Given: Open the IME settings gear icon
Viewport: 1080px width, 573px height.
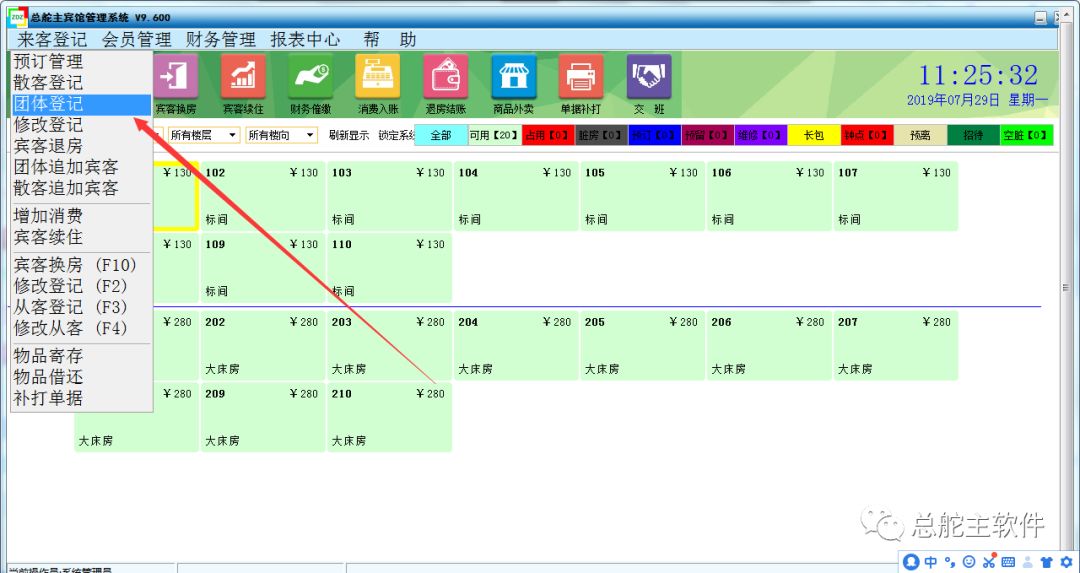Looking at the screenshot, I should 1066,562.
